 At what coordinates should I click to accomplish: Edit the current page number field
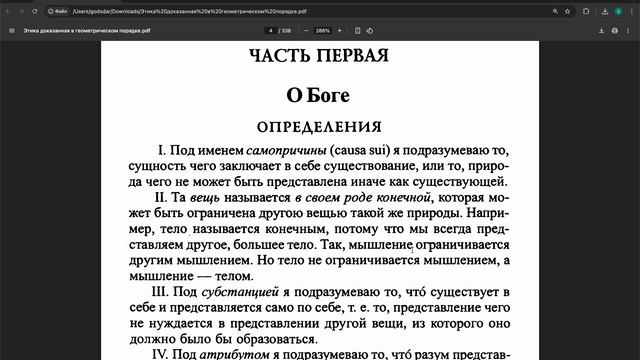tap(270, 31)
